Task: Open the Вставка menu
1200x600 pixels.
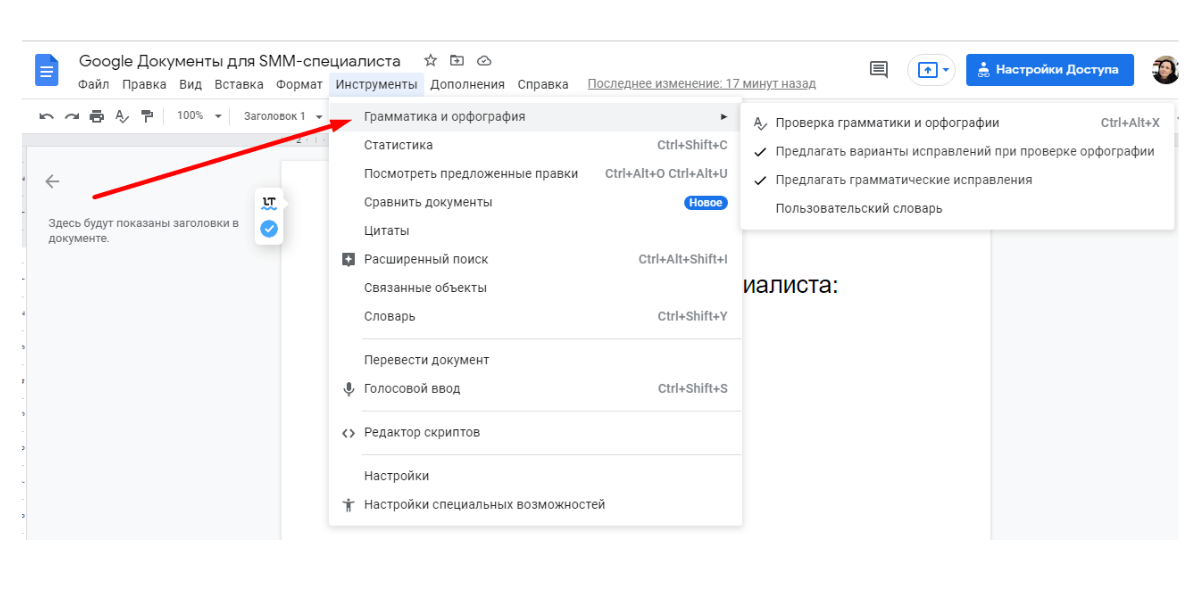Action: [239, 85]
